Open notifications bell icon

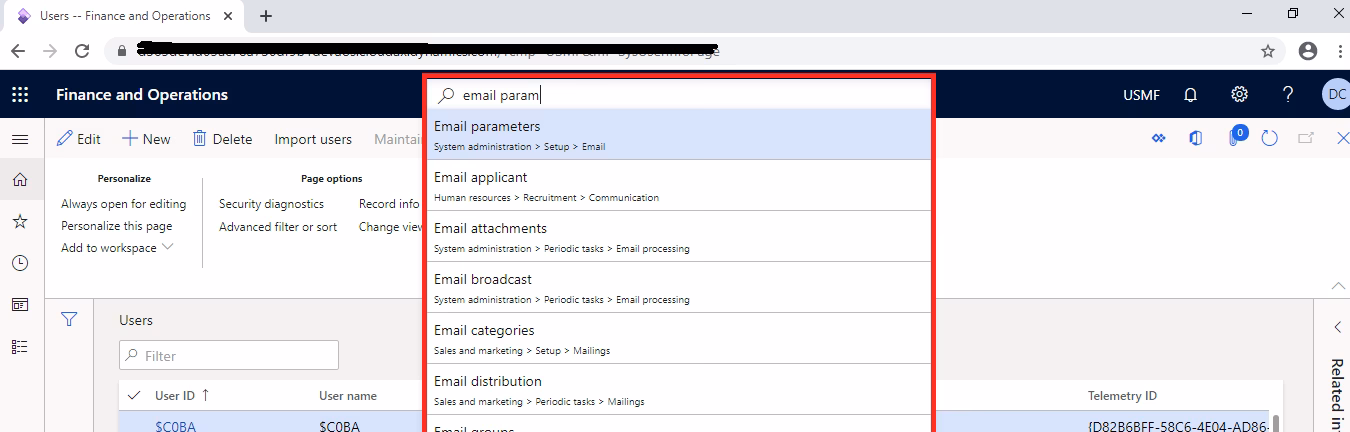point(1191,95)
